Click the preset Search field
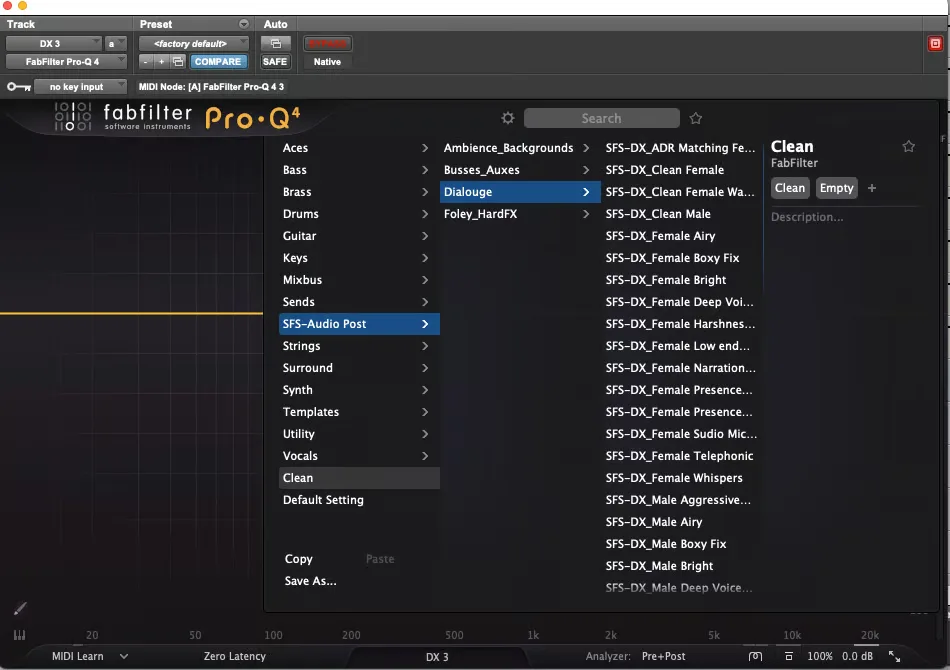 coord(601,118)
